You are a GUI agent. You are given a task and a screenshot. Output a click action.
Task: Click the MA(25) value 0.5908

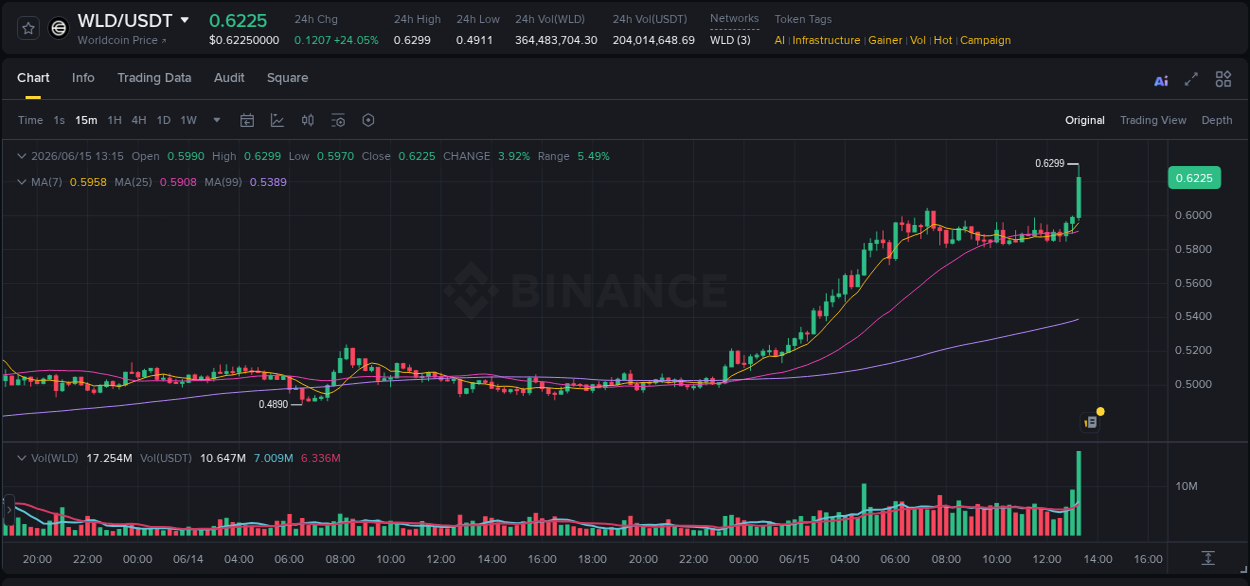point(178,182)
